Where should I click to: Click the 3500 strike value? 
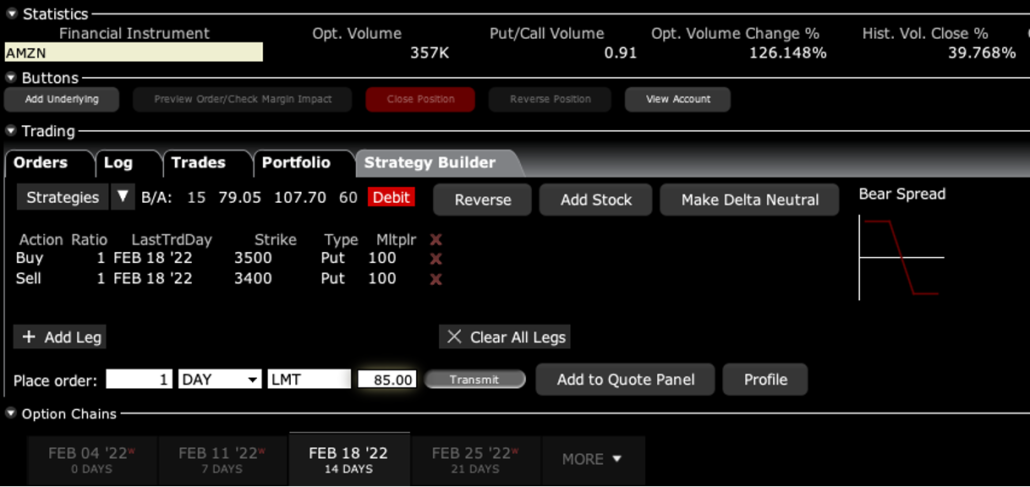(x=253, y=259)
